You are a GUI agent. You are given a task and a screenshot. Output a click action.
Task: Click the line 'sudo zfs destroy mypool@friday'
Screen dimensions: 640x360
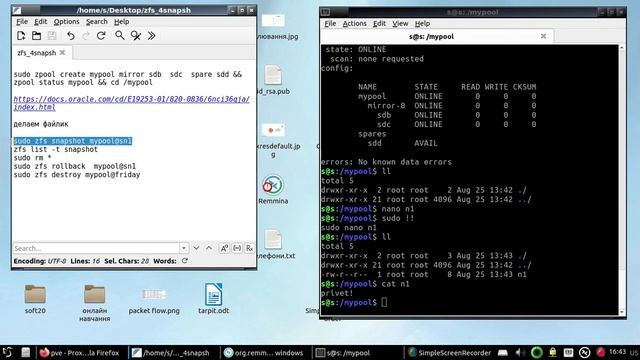(x=77, y=175)
